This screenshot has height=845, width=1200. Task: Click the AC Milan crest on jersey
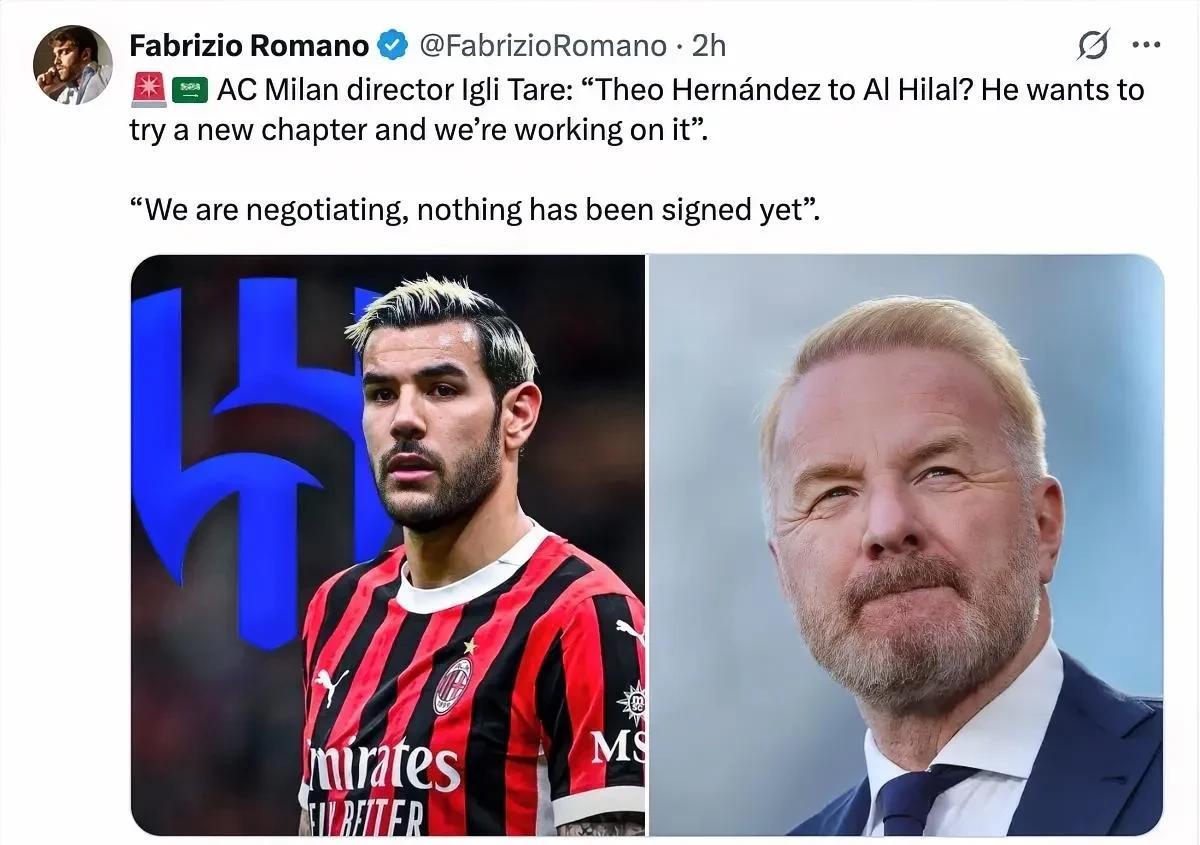(452, 685)
